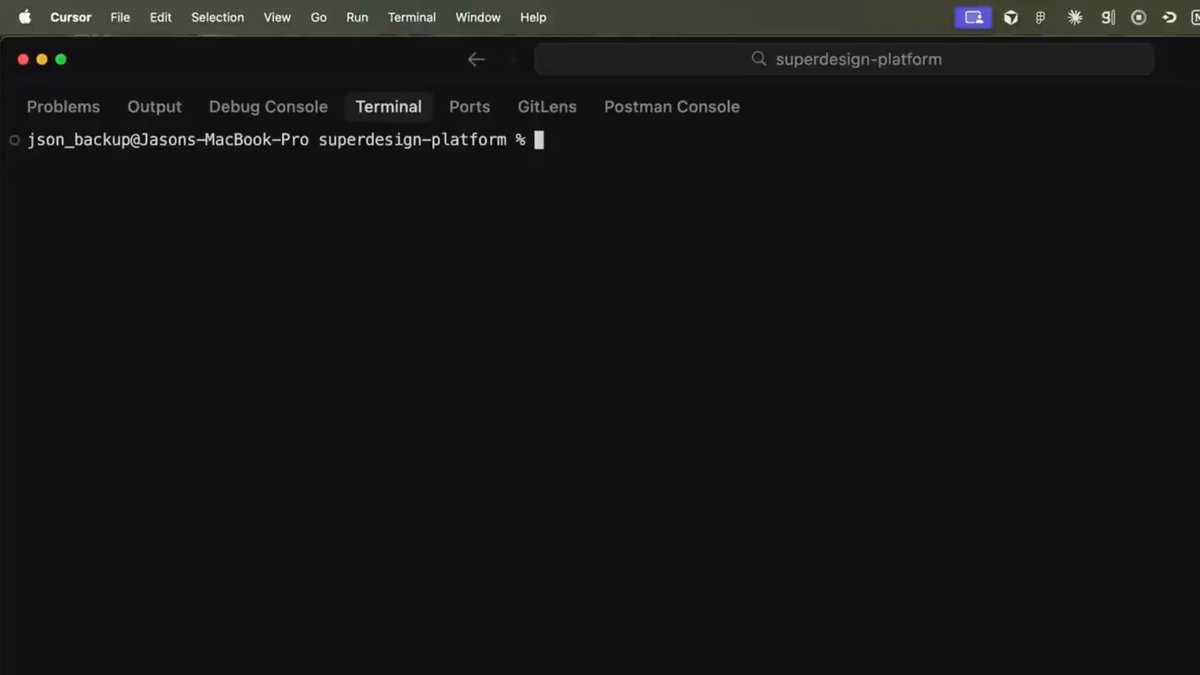
Task: Click the cube icon in menu bar
Action: click(x=1011, y=17)
